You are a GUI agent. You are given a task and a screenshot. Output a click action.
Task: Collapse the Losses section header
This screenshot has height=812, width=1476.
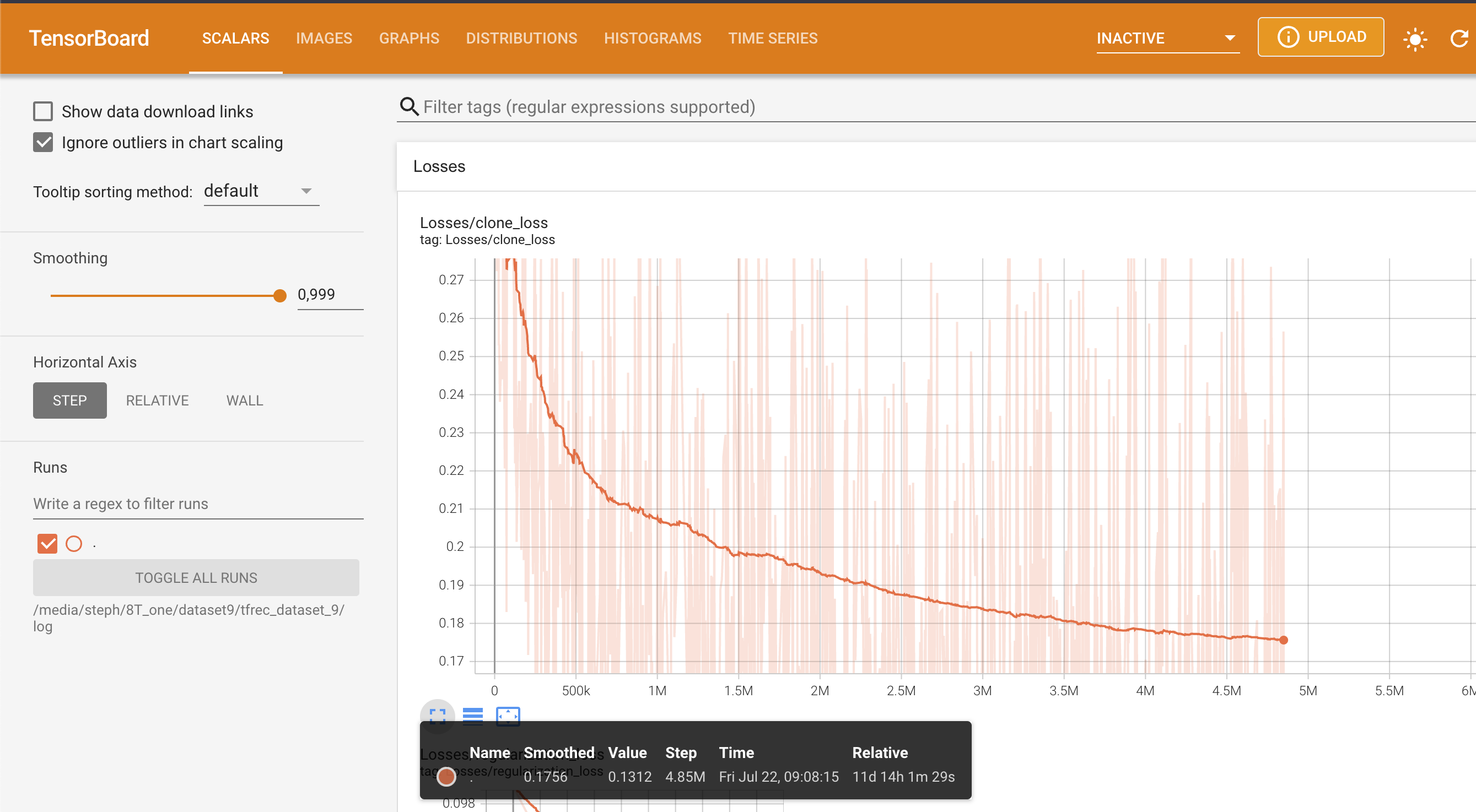point(439,166)
